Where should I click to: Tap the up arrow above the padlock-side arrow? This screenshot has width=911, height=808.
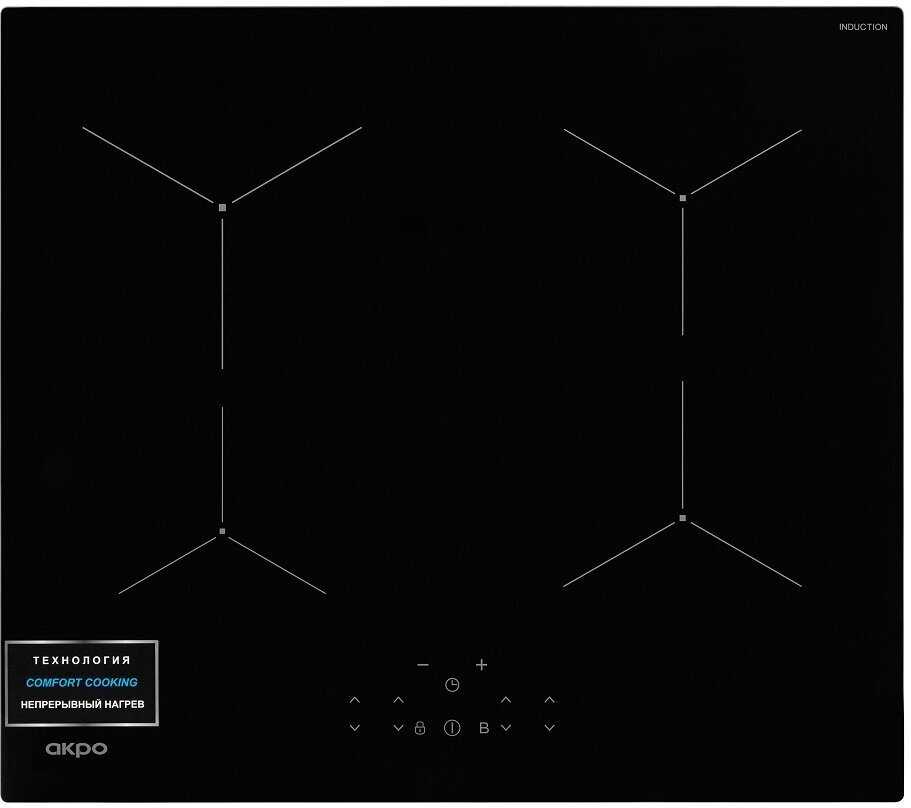pyautogui.click(x=398, y=700)
